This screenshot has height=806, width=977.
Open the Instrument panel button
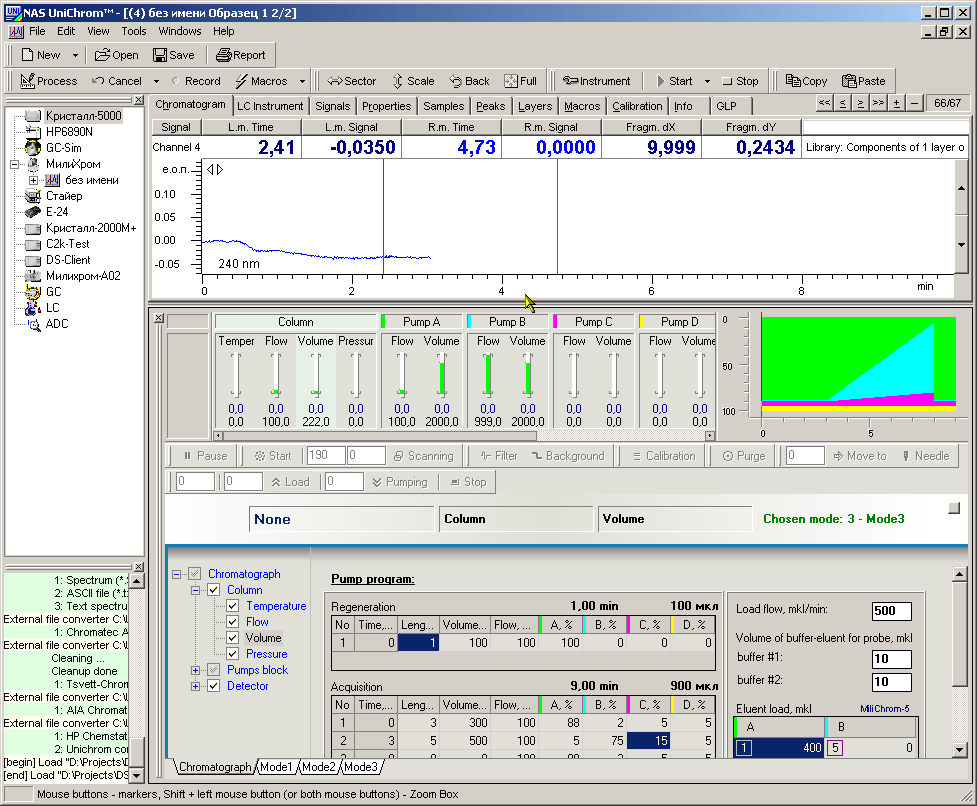pos(596,81)
